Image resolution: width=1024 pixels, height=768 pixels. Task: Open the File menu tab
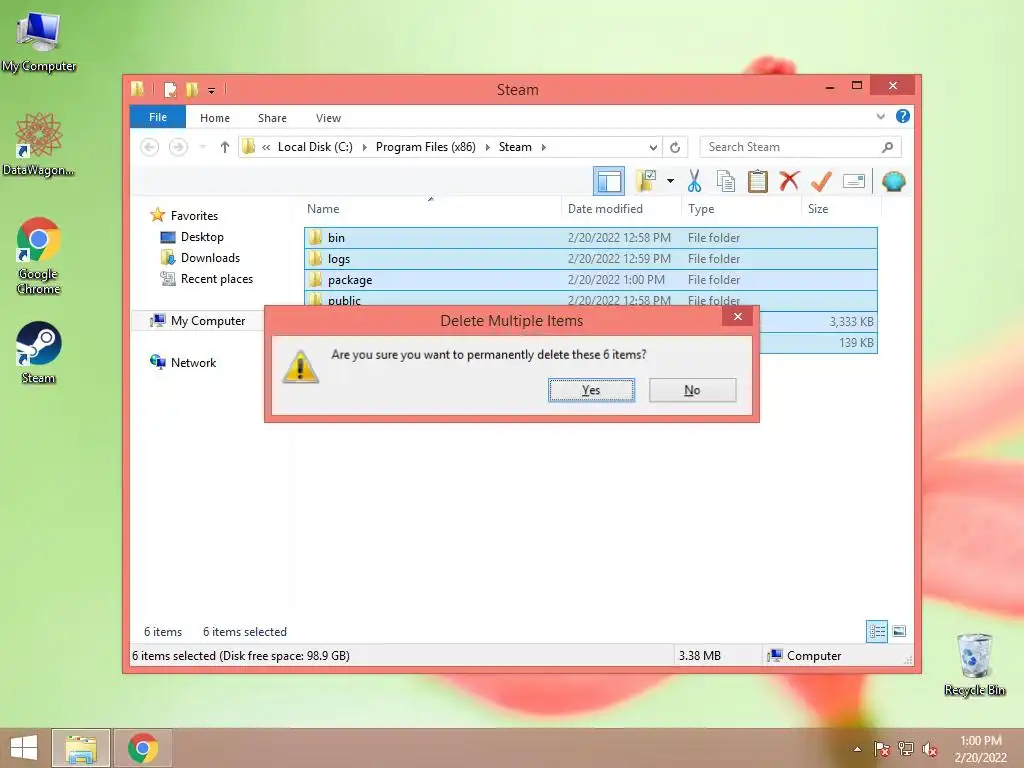click(157, 117)
